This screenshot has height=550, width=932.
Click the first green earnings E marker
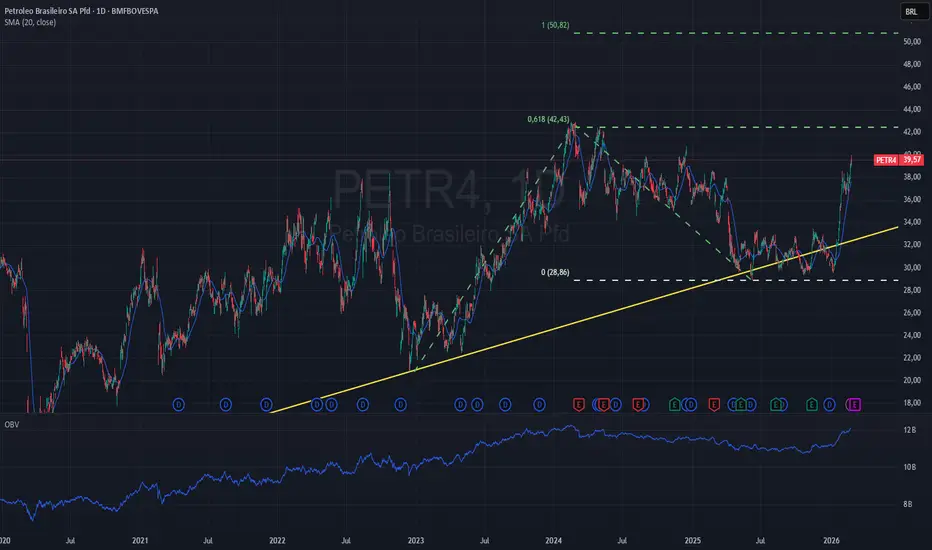tap(674, 405)
